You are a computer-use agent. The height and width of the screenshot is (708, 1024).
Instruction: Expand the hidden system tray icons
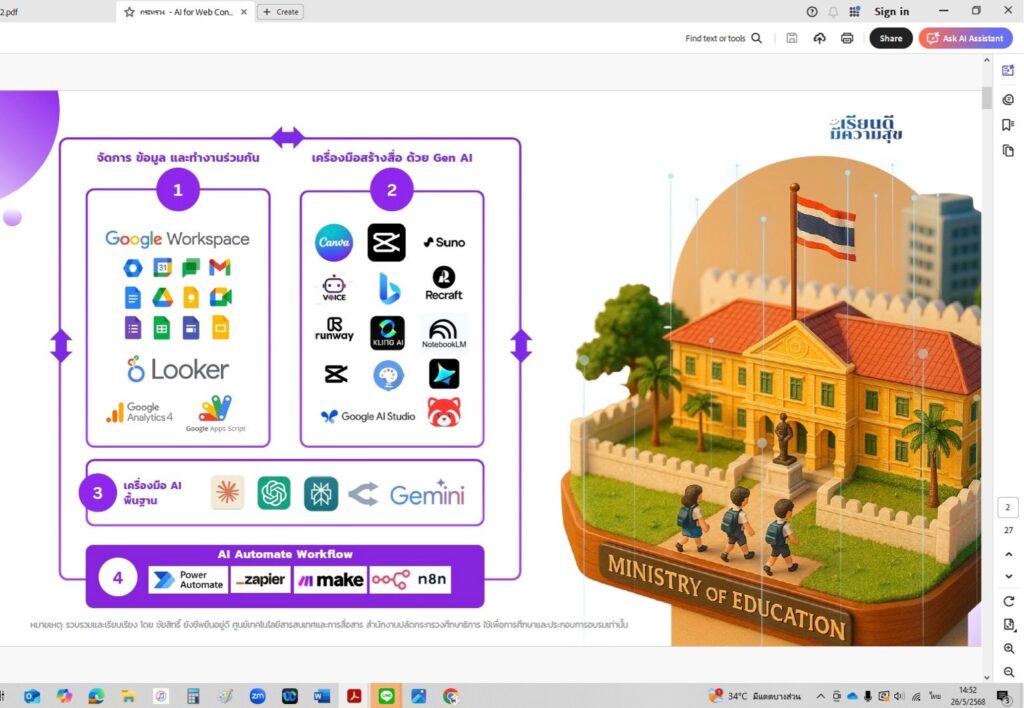(820, 696)
